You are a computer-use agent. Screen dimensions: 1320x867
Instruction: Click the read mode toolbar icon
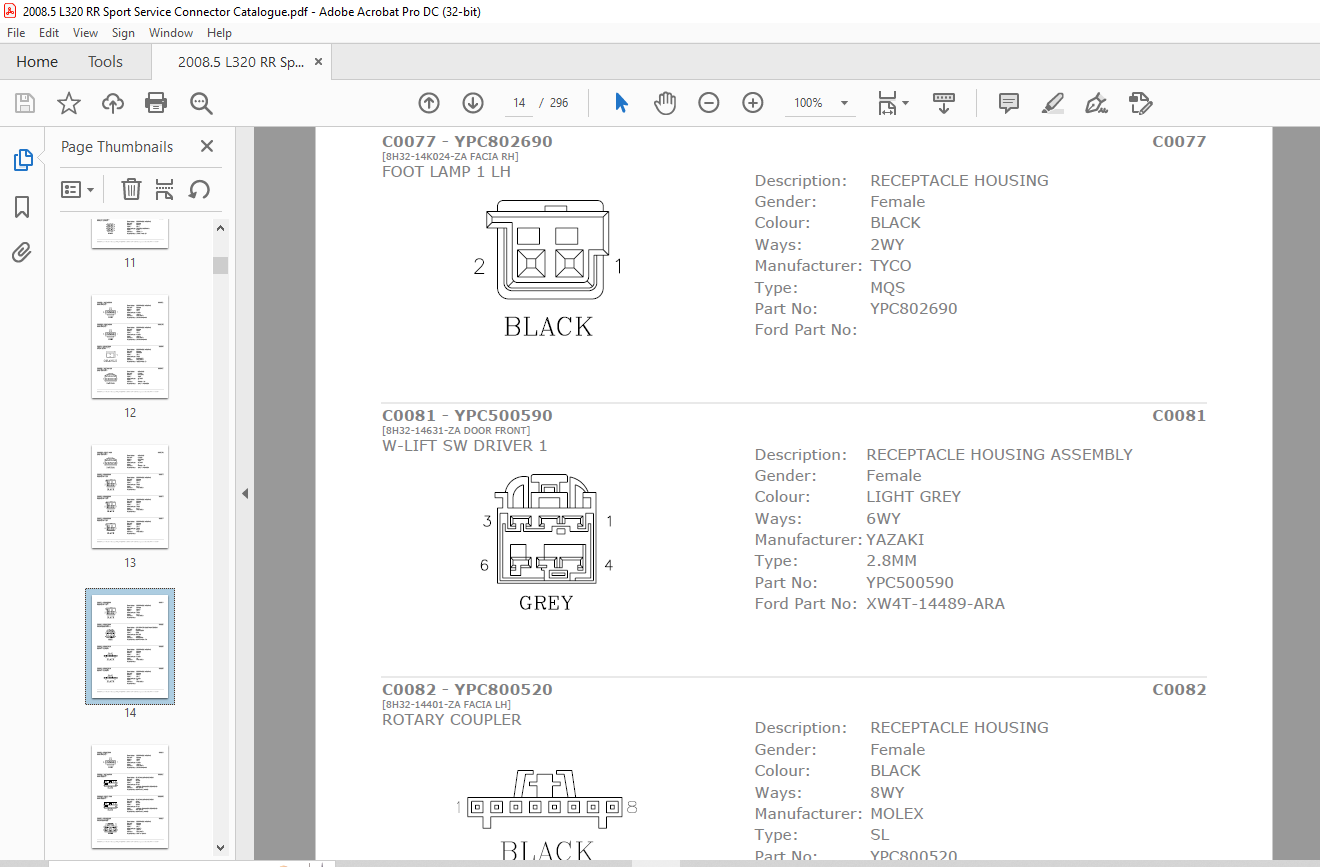(944, 103)
